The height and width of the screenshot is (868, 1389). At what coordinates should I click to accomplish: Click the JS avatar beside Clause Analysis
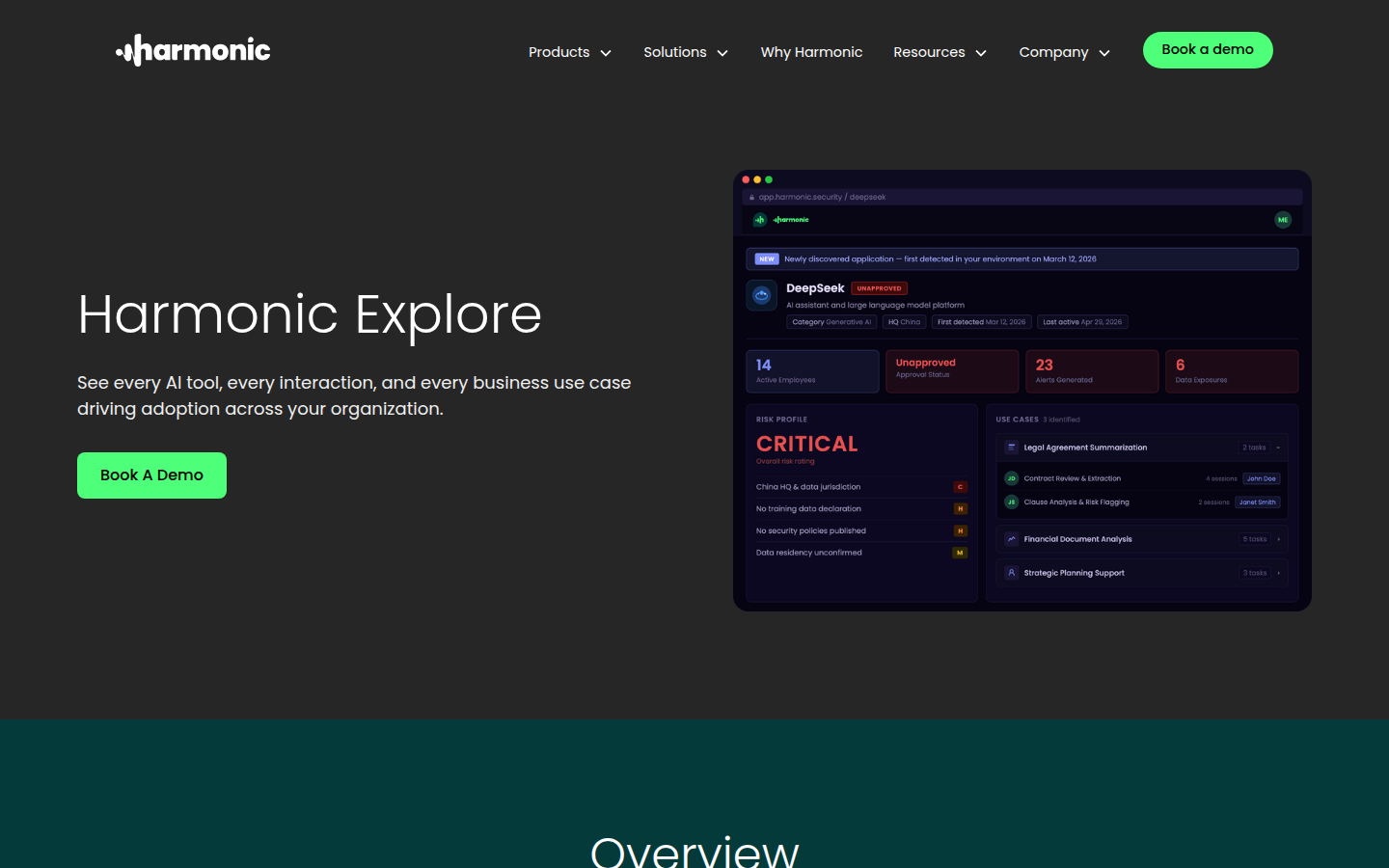1012,502
